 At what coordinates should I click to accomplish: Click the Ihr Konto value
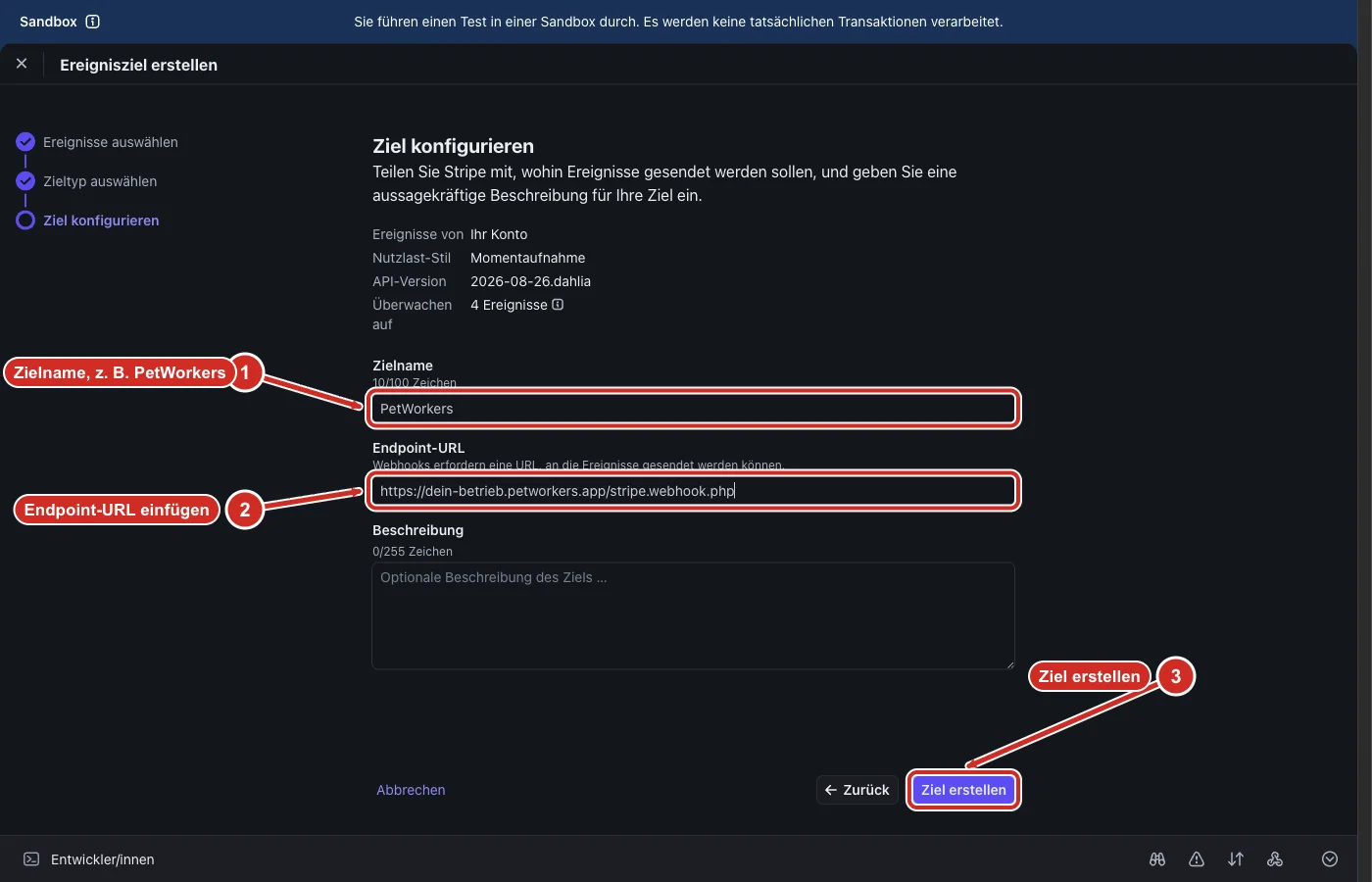pos(499,234)
